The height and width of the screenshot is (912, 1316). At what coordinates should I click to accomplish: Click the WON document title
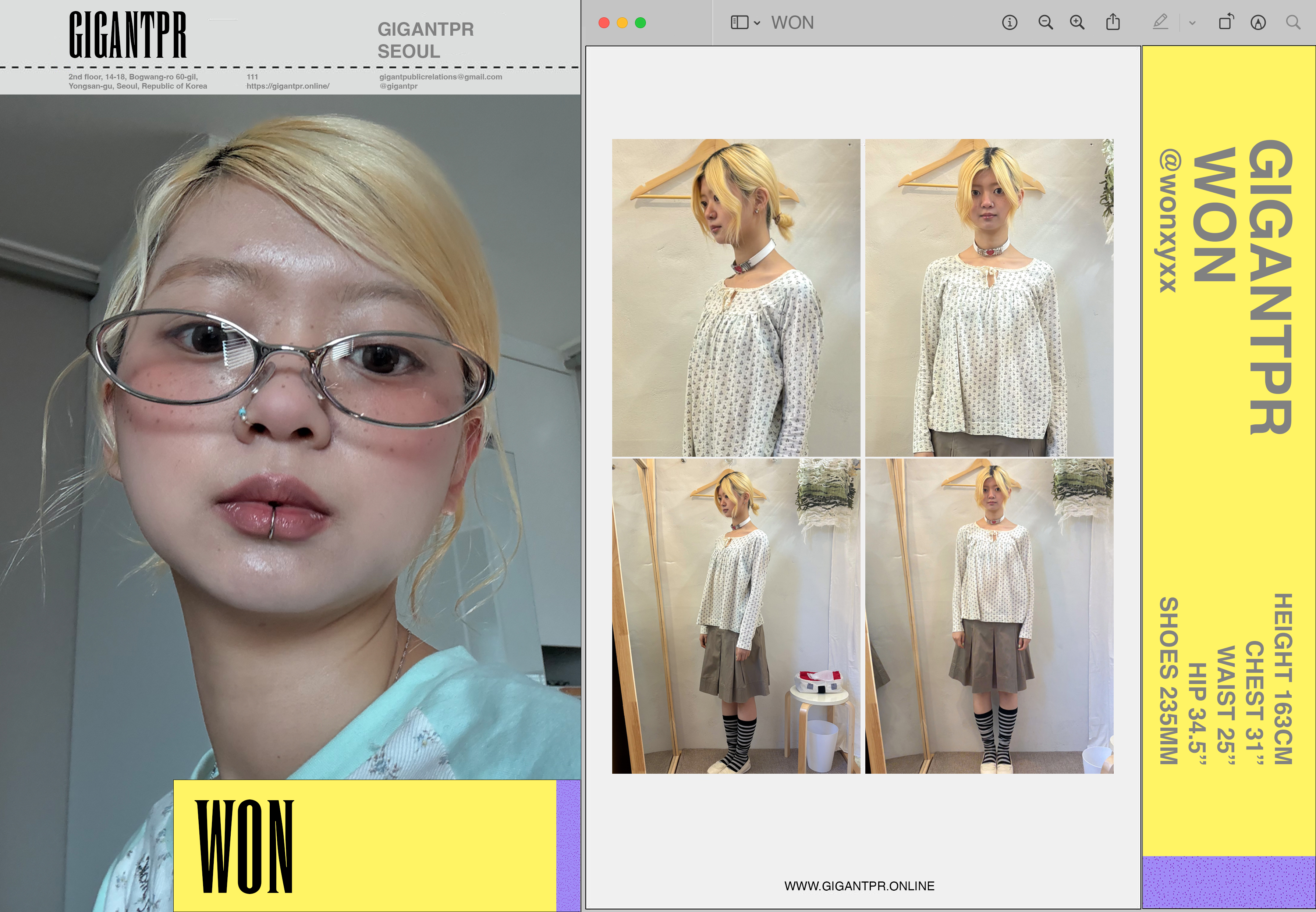[792, 23]
